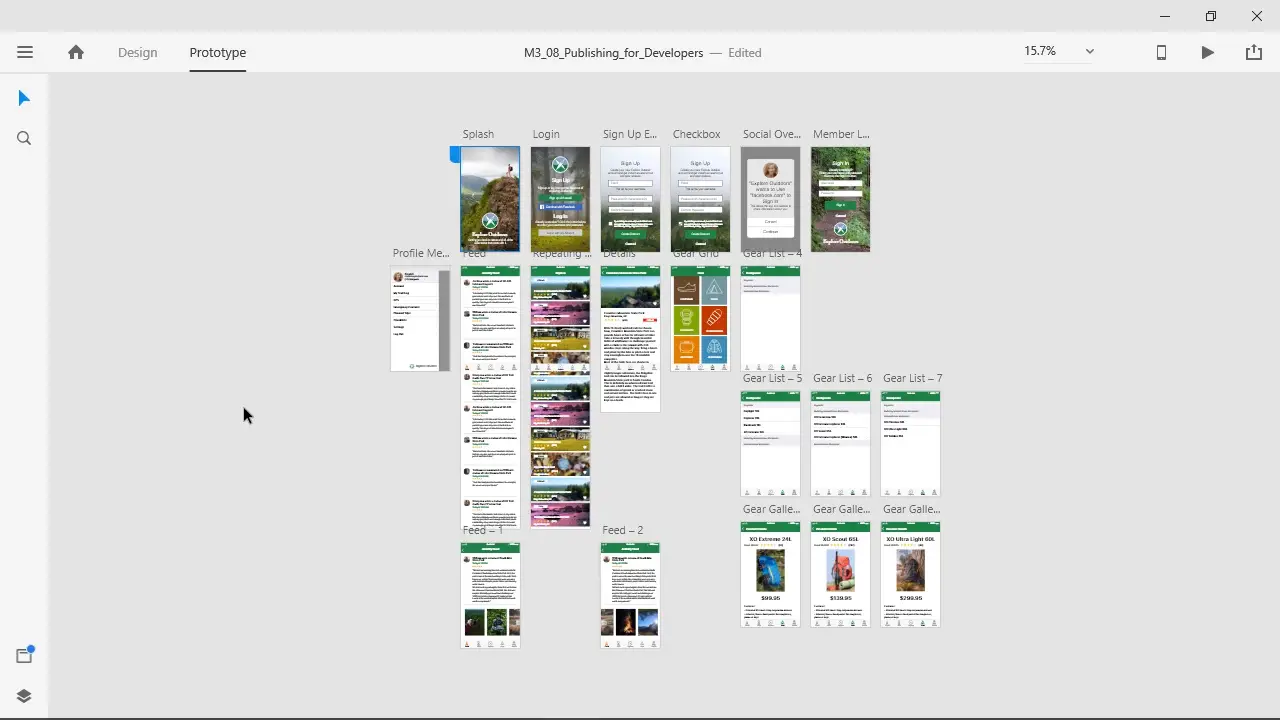Click the Feed – 2 label

coord(622,530)
